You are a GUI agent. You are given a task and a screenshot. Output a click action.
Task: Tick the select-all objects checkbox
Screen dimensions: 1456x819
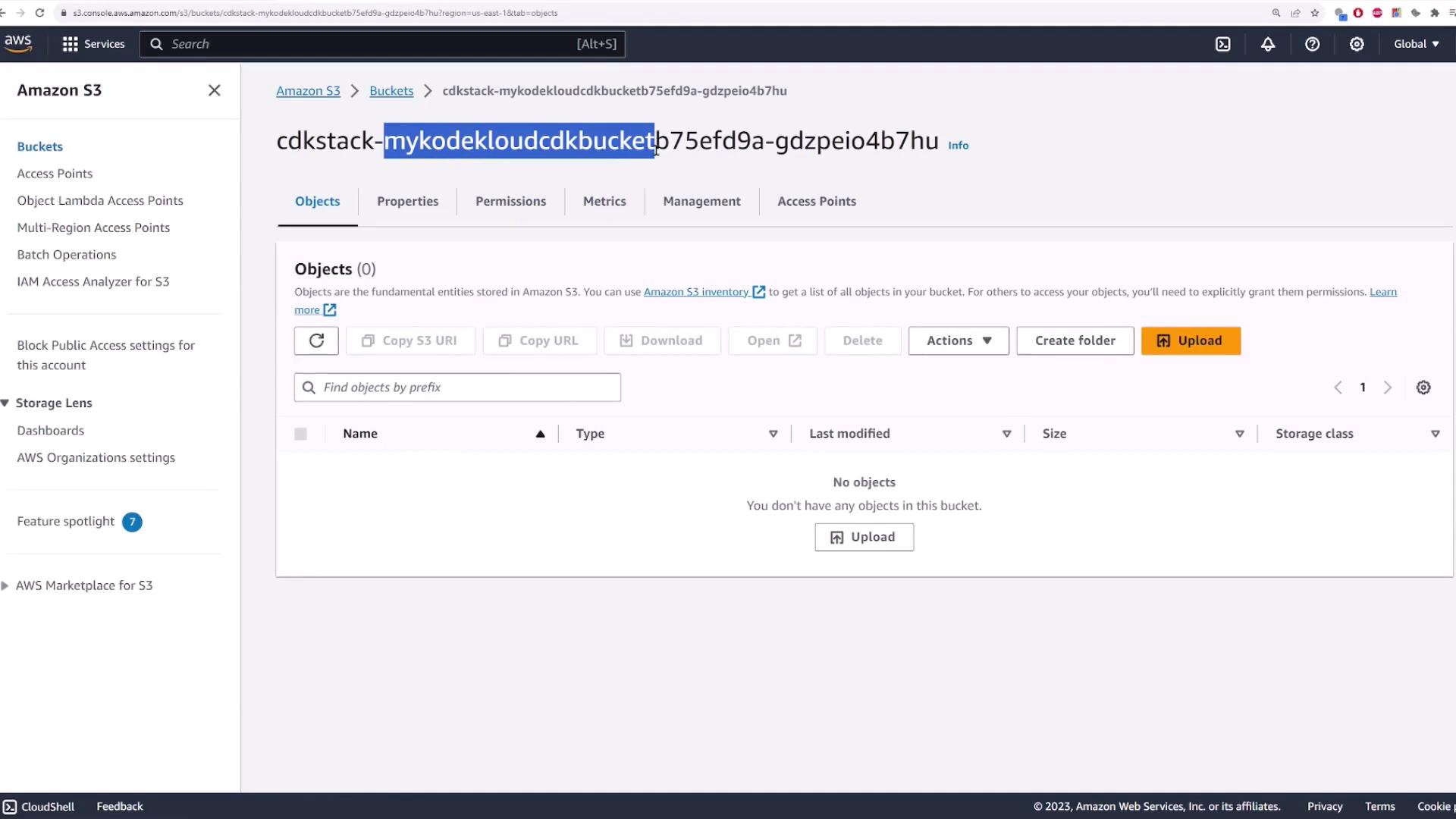301,434
